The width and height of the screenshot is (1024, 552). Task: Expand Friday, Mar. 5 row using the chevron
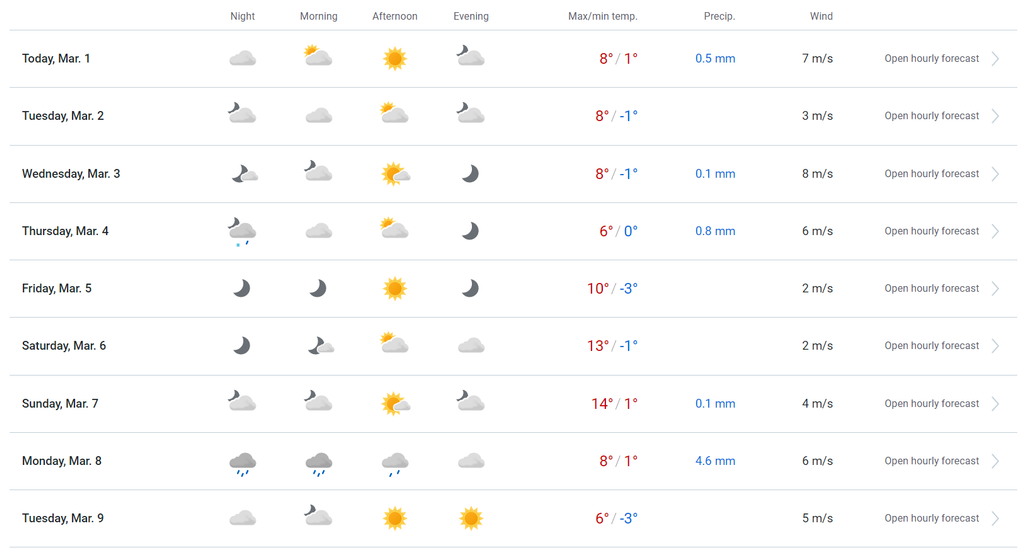click(x=995, y=289)
